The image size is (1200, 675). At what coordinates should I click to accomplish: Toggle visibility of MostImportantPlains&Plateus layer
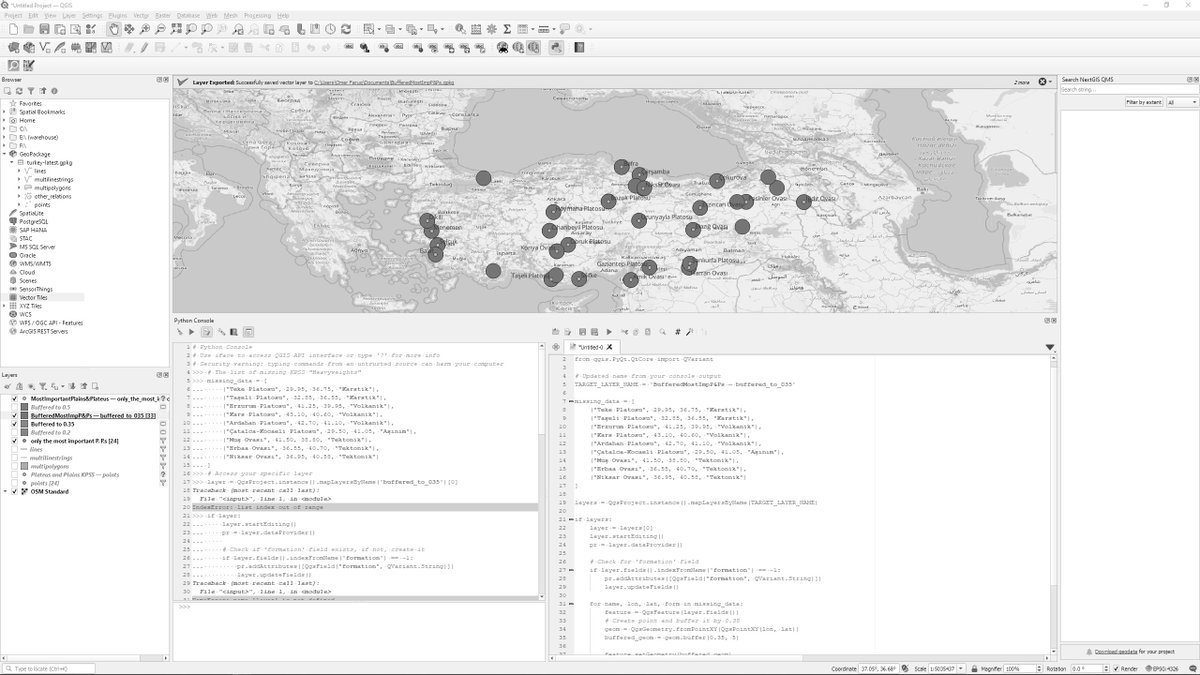click(14, 398)
